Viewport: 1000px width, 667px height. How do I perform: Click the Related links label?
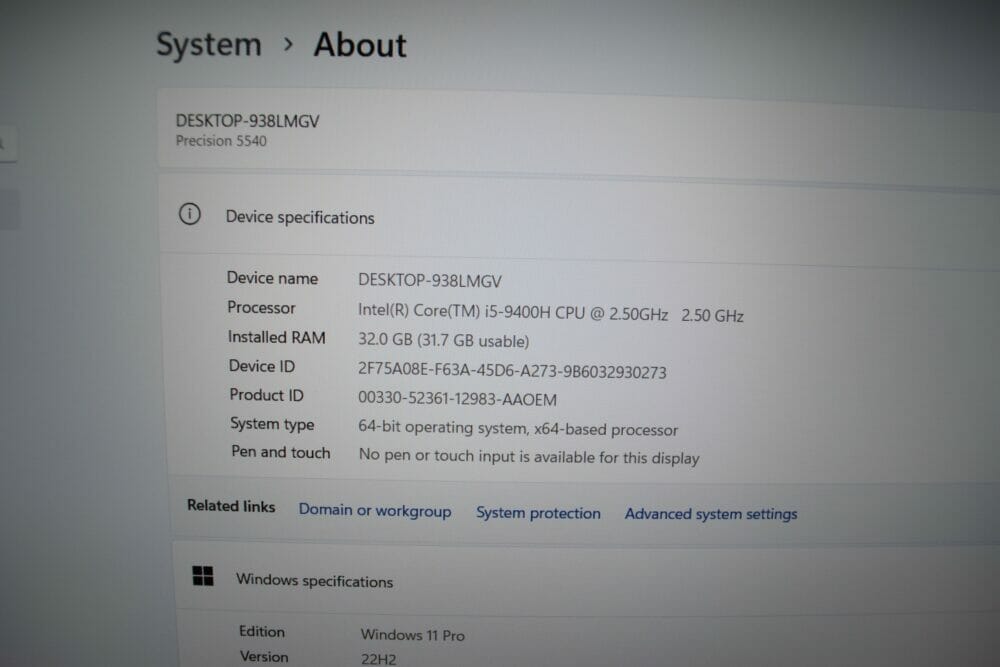[x=231, y=506]
